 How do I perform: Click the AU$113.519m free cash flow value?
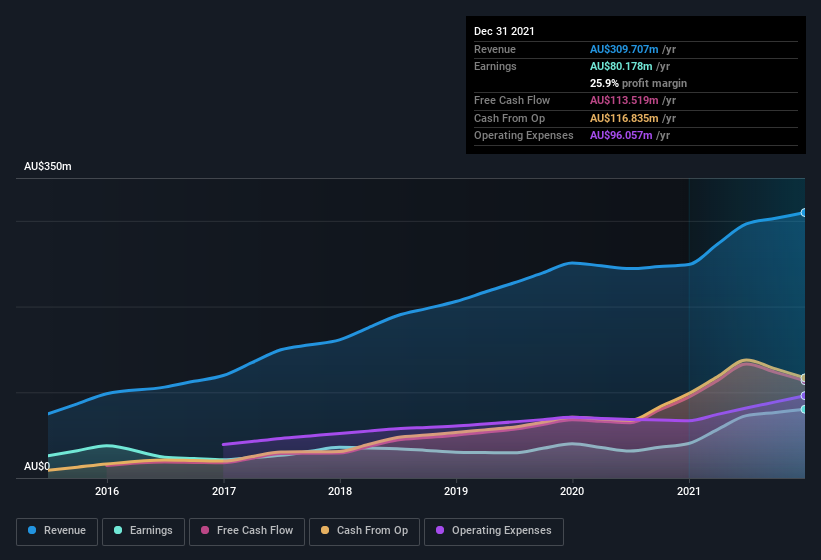624,100
